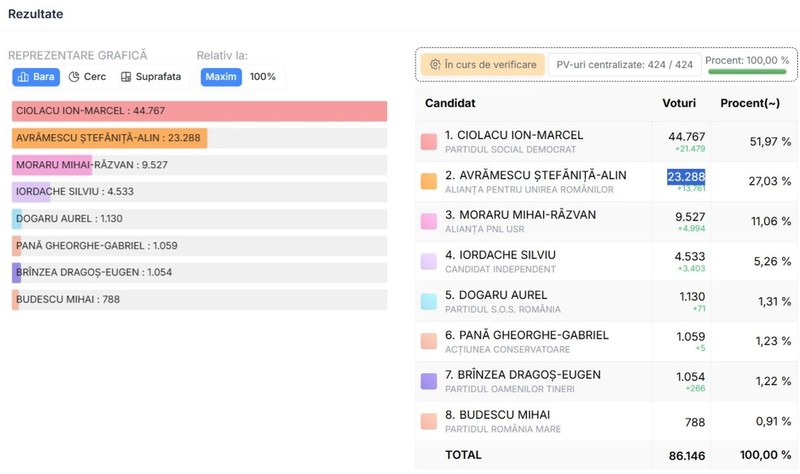Set relative scale to 100%
800x474 pixels.
(x=263, y=77)
